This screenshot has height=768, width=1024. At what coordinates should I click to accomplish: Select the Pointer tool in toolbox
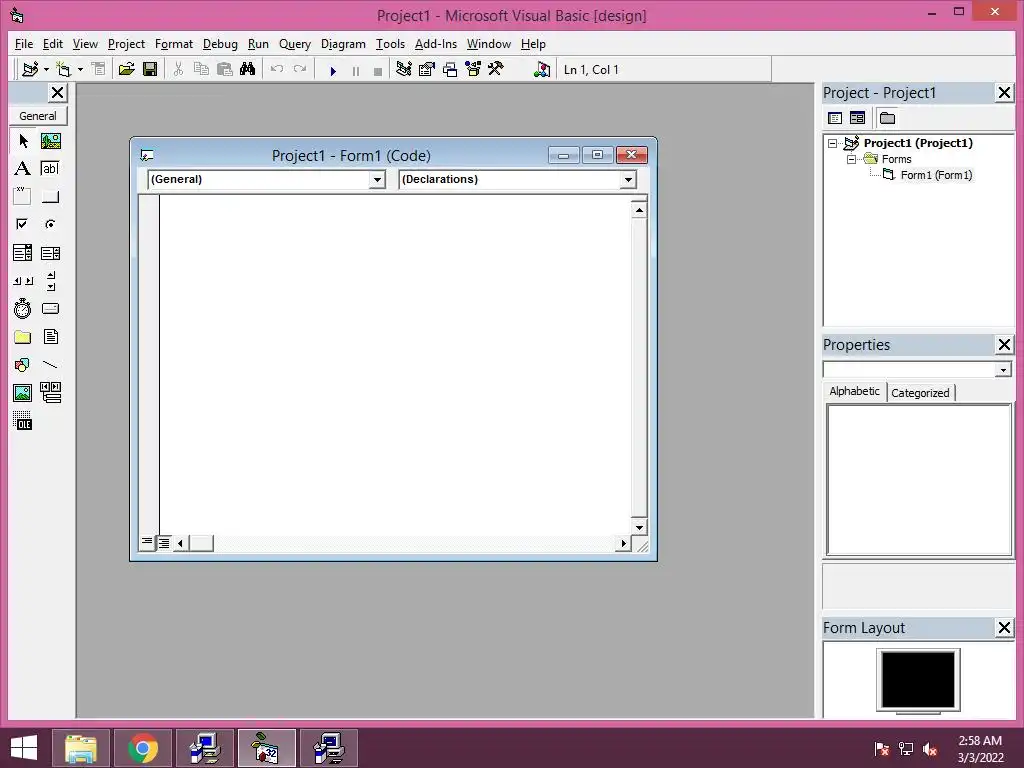[x=23, y=140]
